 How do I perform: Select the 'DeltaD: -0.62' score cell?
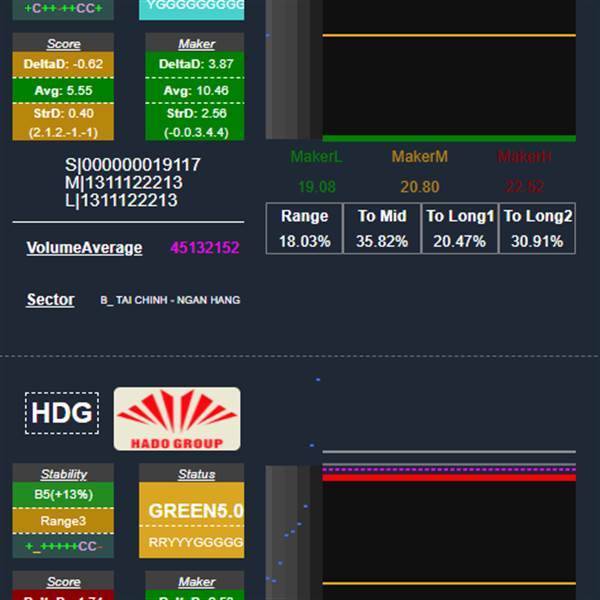click(x=63, y=64)
